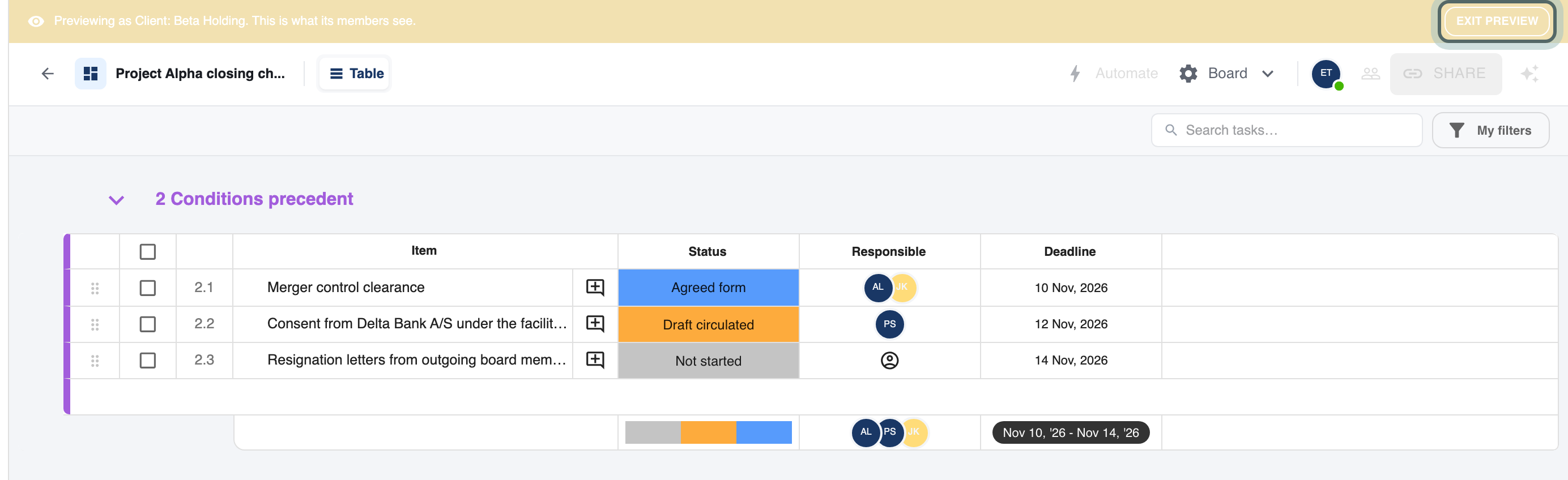Open the Draft circulated status dropdown
1568x480 pixels.
pyautogui.click(x=708, y=324)
